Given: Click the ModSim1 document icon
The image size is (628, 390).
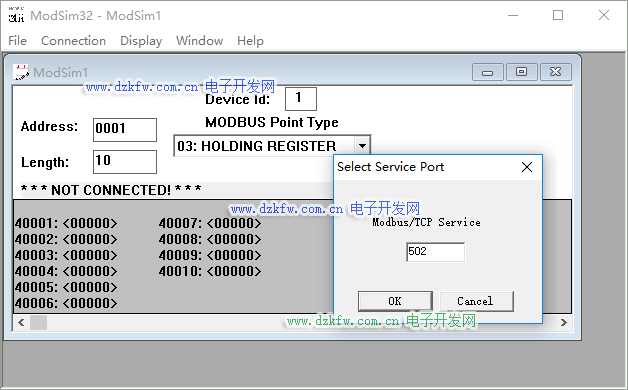Looking at the screenshot, I should click(x=21, y=72).
